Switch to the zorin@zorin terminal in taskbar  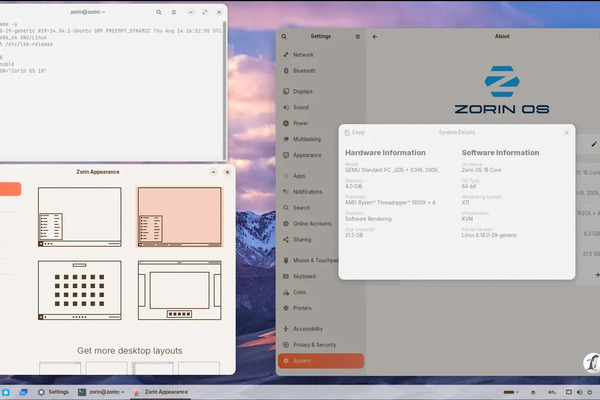pos(101,392)
